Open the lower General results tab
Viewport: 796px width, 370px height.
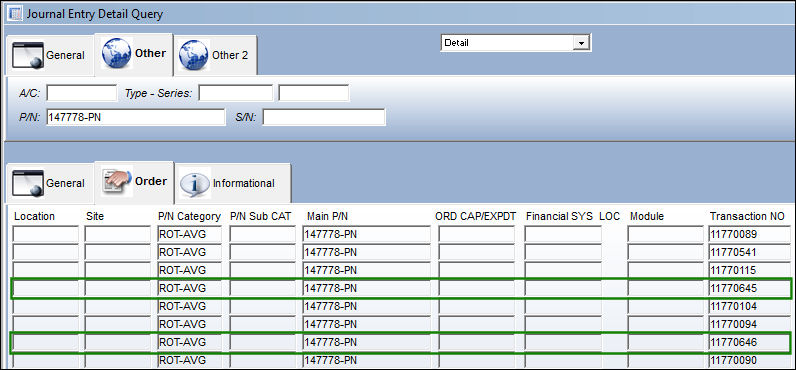[49, 183]
